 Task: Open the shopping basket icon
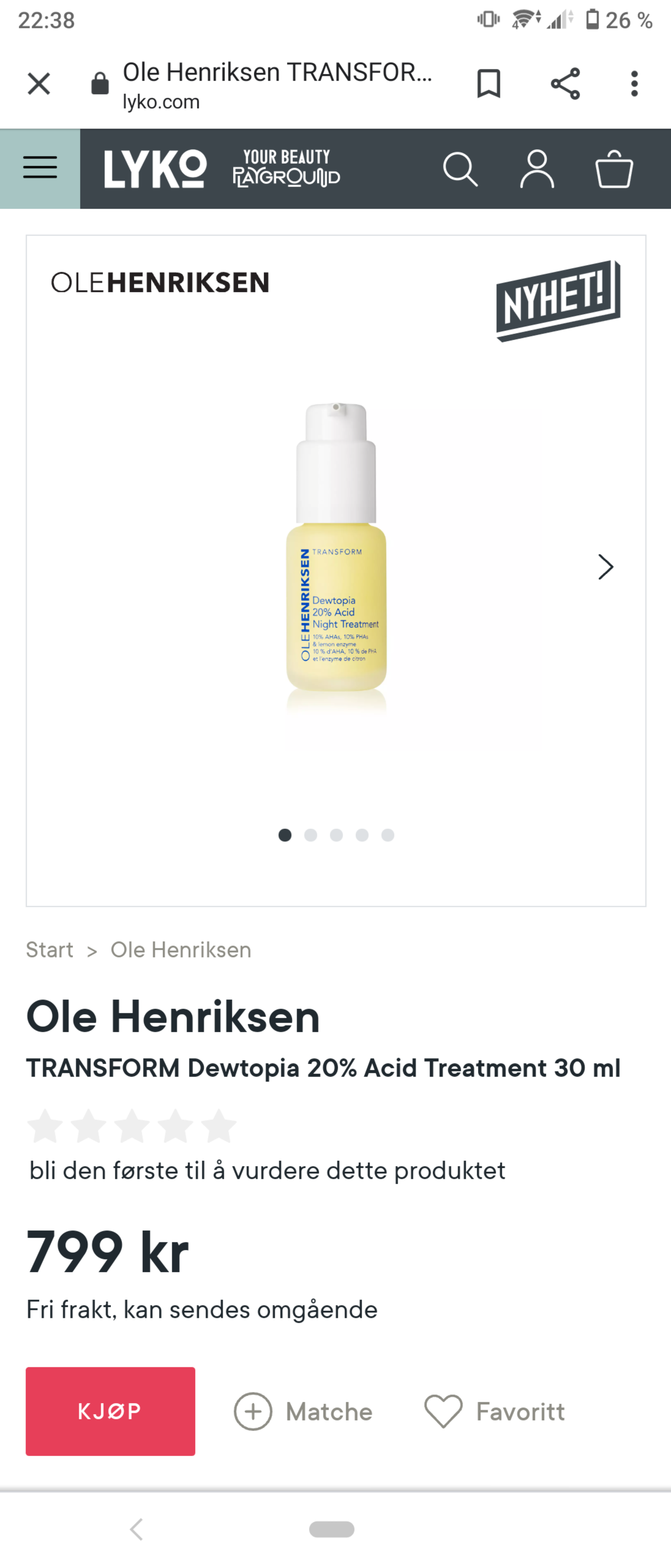click(614, 169)
